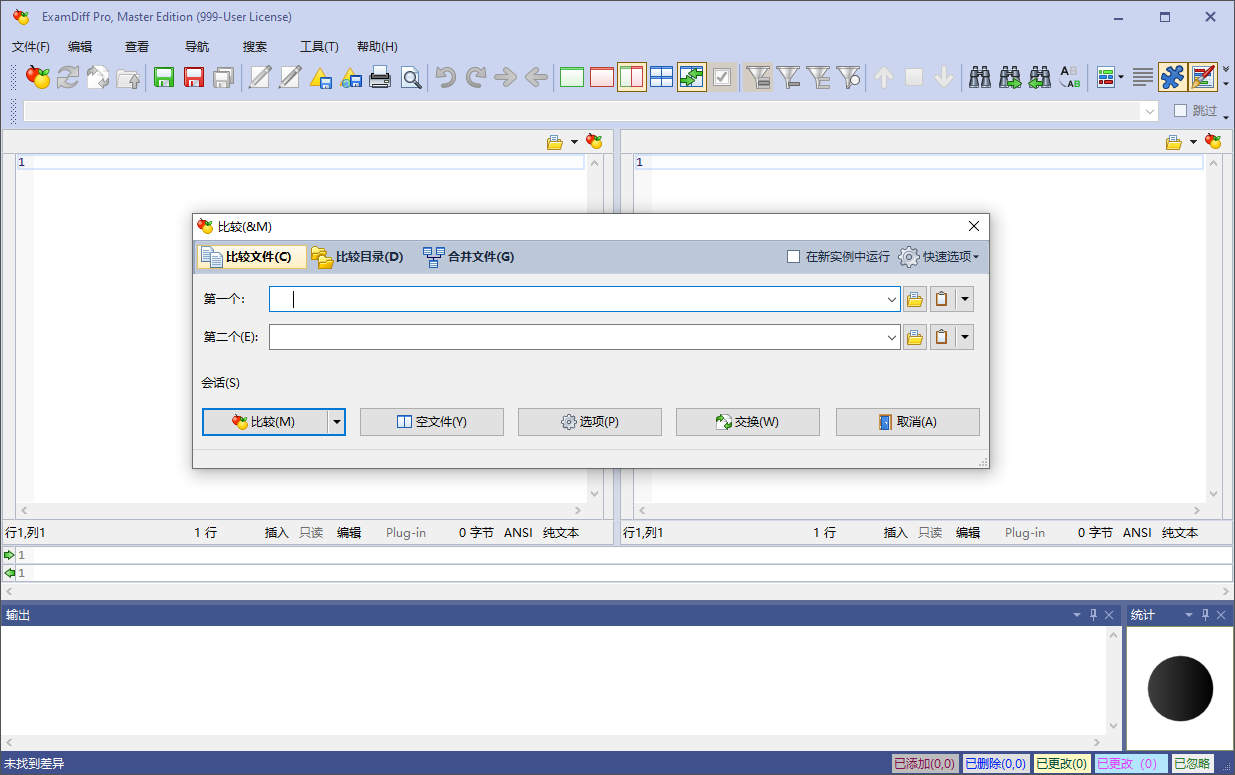Open print preview magnifier icon
This screenshot has height=775, width=1235.
411,77
